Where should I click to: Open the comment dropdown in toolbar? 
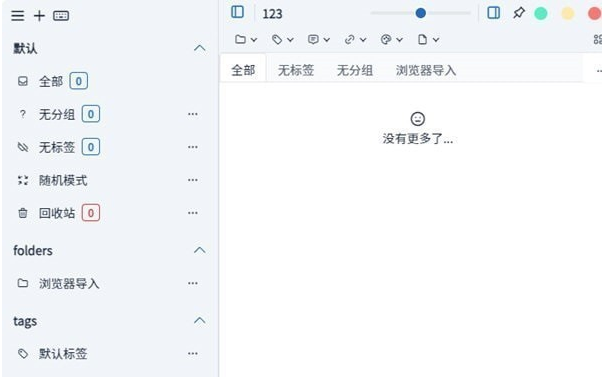click(318, 39)
